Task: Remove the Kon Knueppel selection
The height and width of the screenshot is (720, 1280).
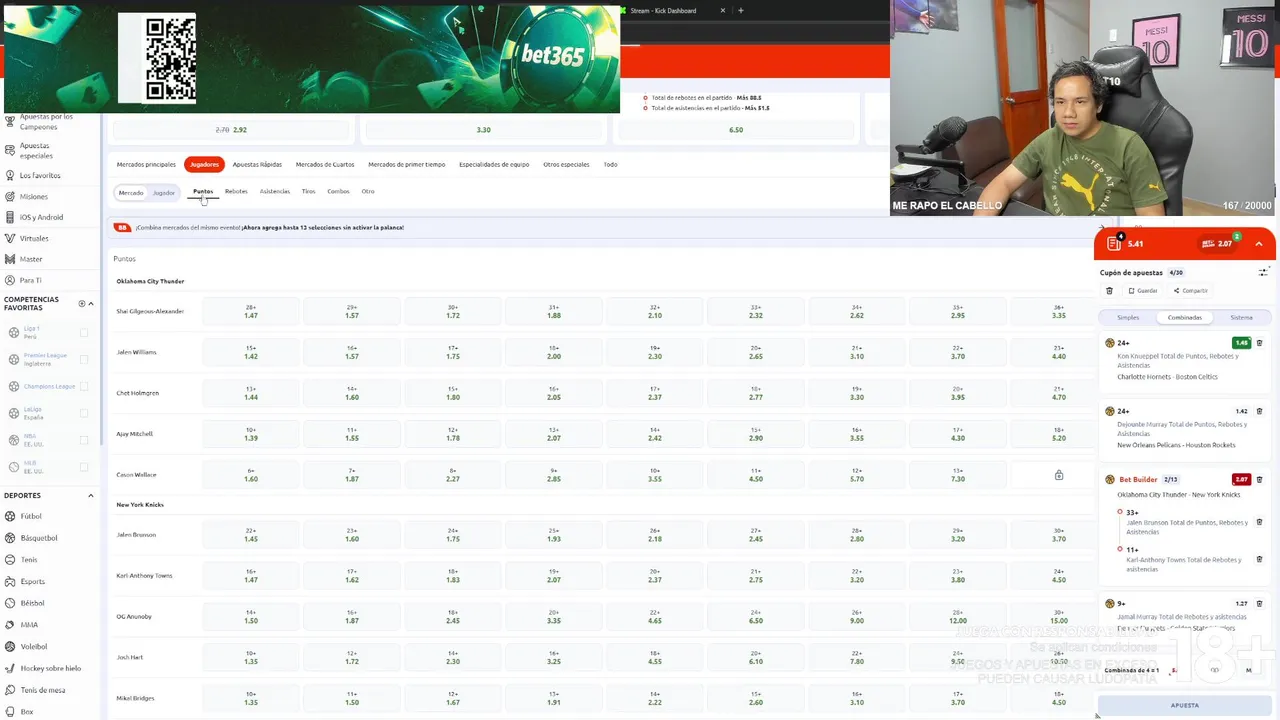Action: tap(1259, 343)
